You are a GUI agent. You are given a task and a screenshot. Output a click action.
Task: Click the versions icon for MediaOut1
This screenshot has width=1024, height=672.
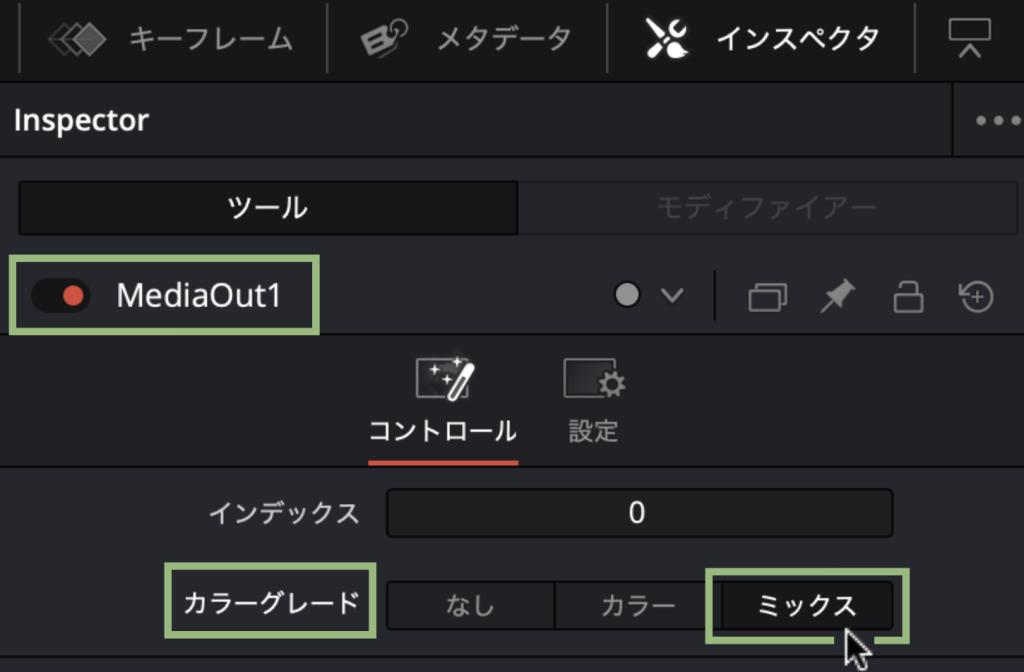click(767, 297)
